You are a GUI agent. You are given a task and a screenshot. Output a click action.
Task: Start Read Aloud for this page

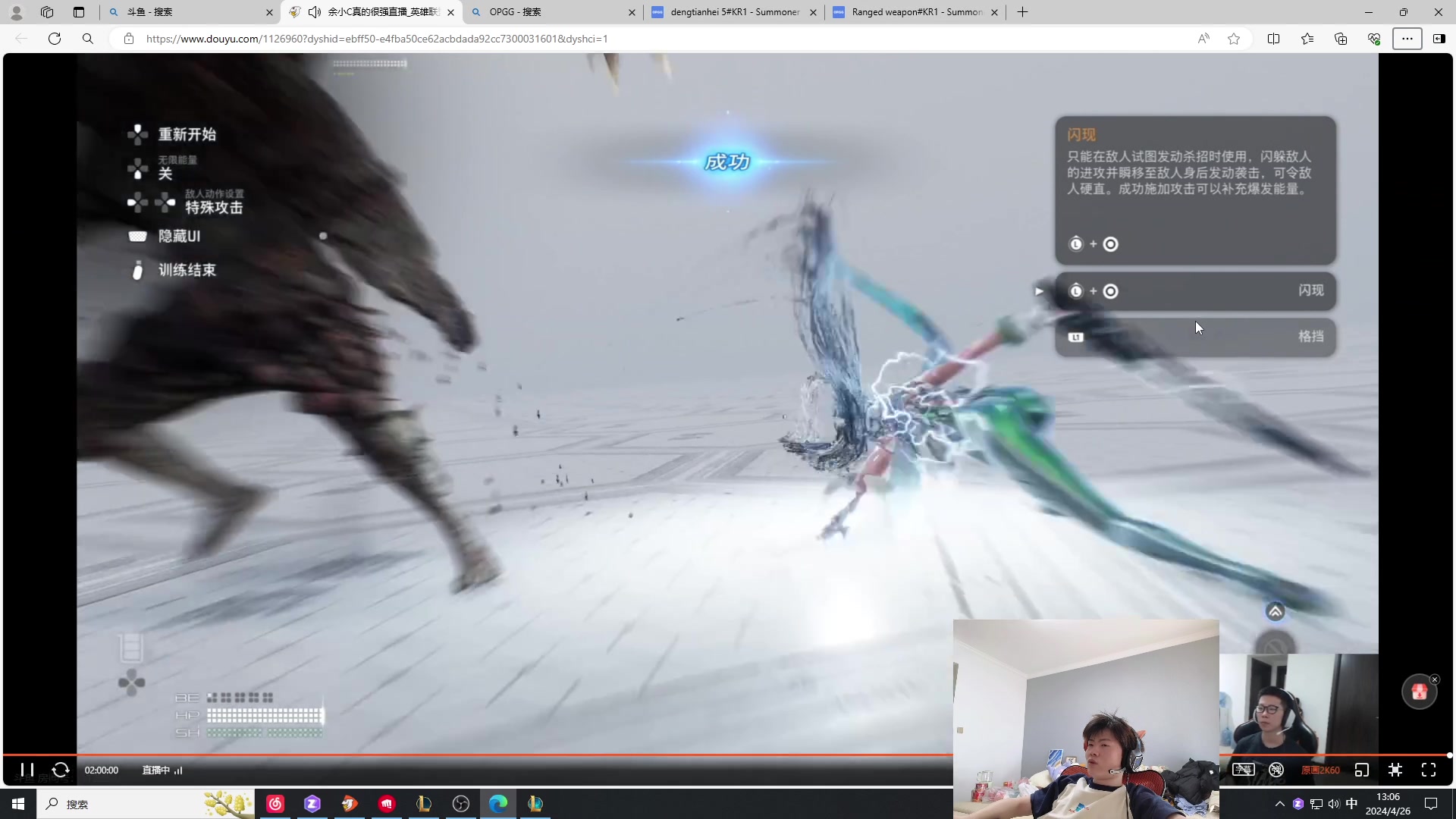point(1203,39)
